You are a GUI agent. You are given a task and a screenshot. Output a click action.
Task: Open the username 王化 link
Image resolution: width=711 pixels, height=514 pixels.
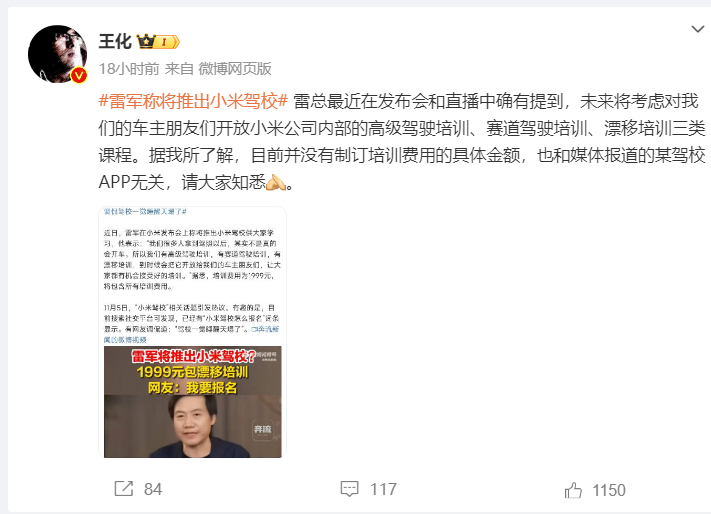click(x=115, y=42)
